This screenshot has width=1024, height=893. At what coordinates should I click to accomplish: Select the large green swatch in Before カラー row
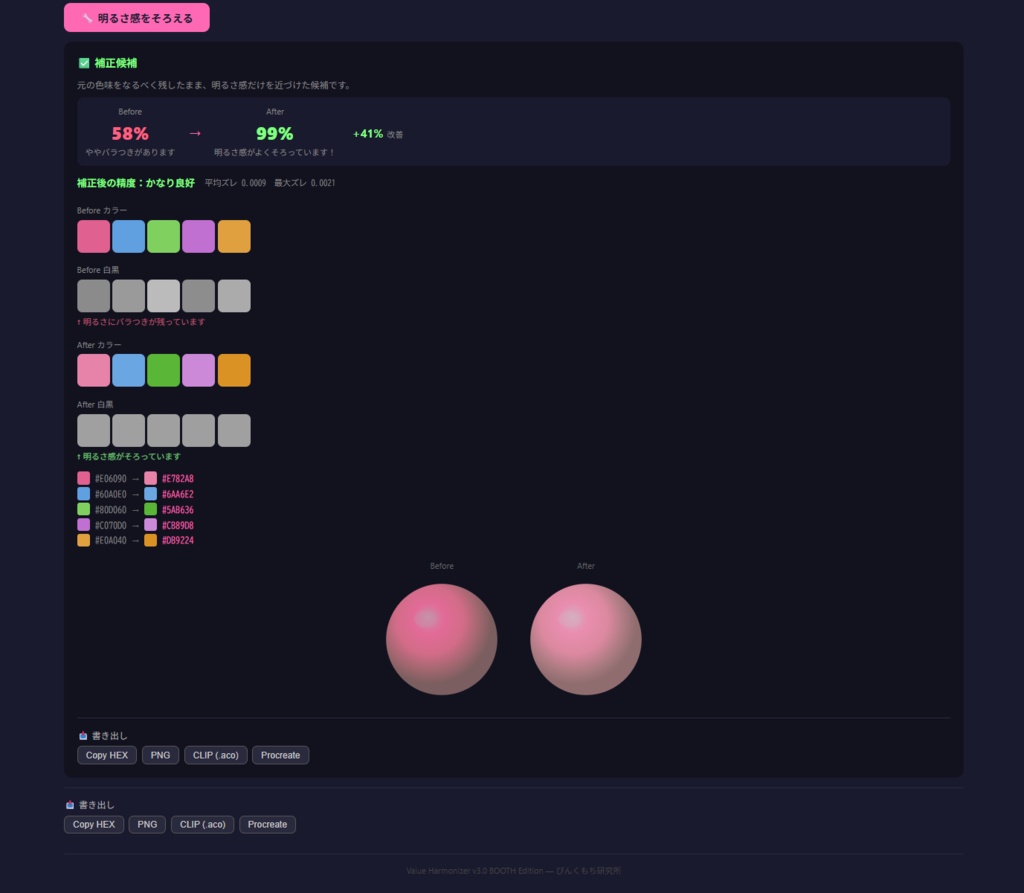pos(163,236)
